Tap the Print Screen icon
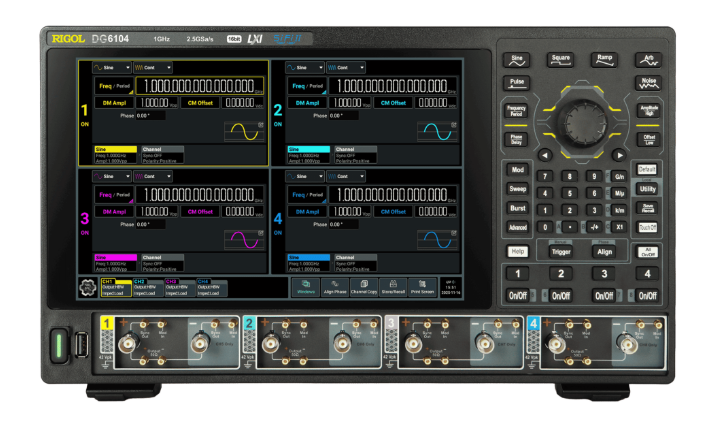The image size is (711, 429). (x=424, y=286)
